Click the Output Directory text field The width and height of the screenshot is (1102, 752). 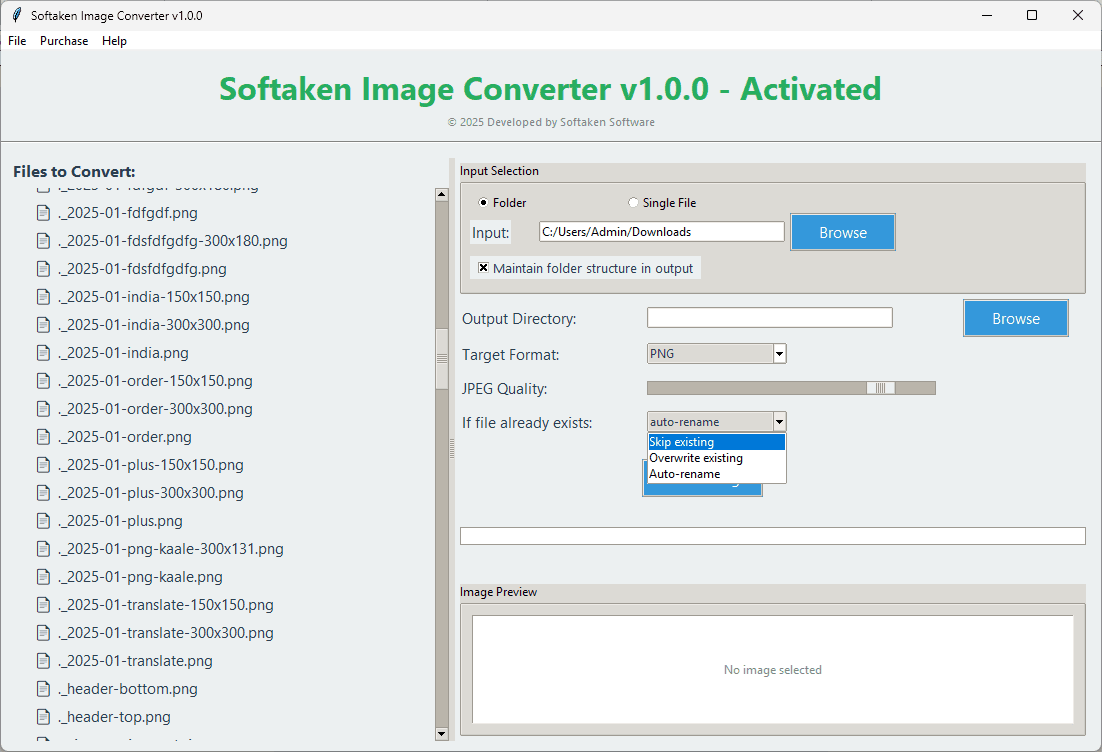tap(770, 318)
